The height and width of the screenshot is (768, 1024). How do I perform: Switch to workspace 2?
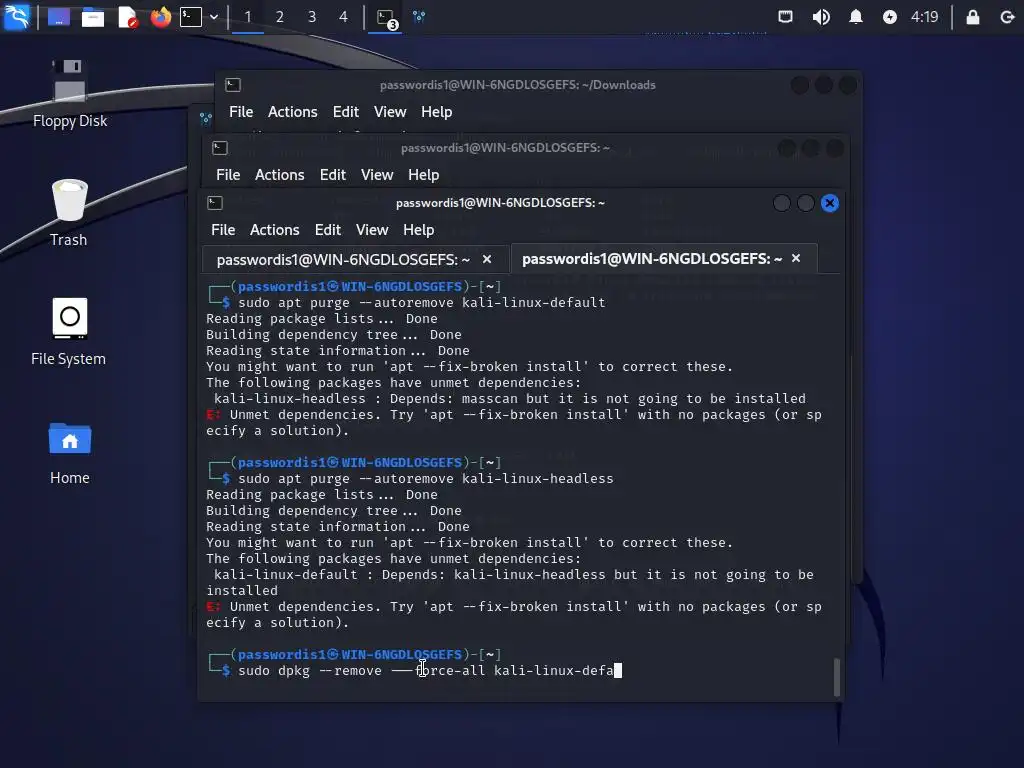point(280,17)
